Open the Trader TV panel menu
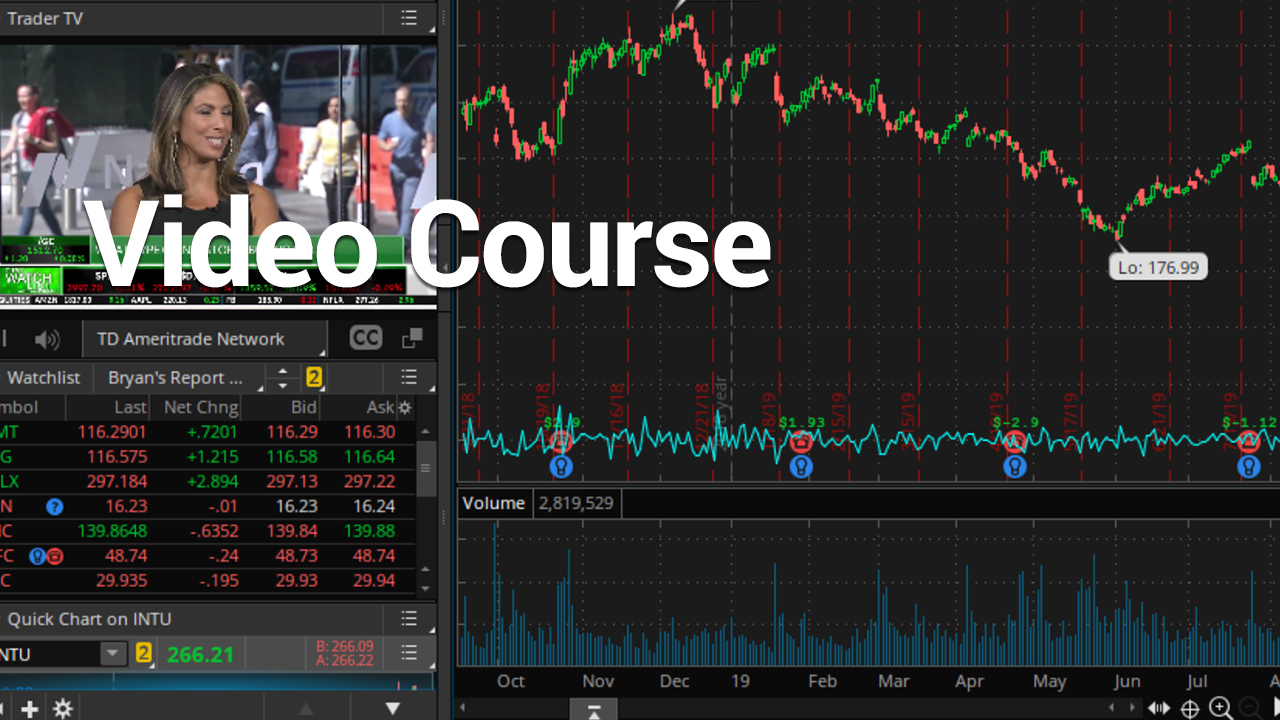The width and height of the screenshot is (1280, 720). (x=409, y=18)
